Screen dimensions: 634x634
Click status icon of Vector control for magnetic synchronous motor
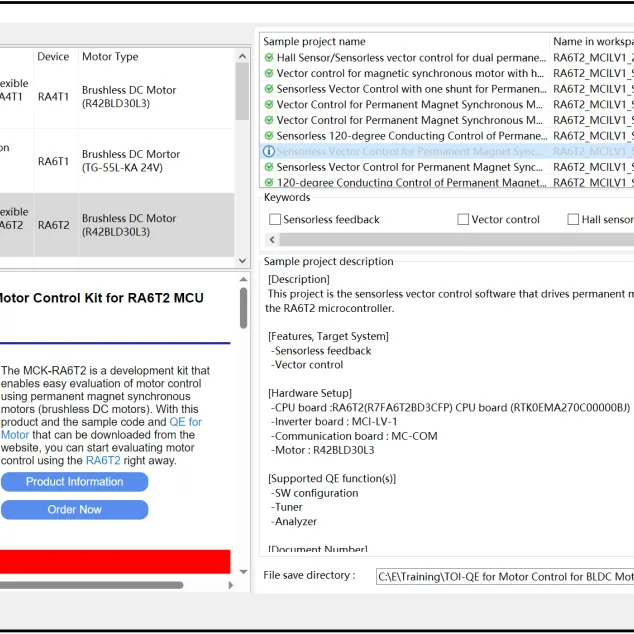(268, 73)
